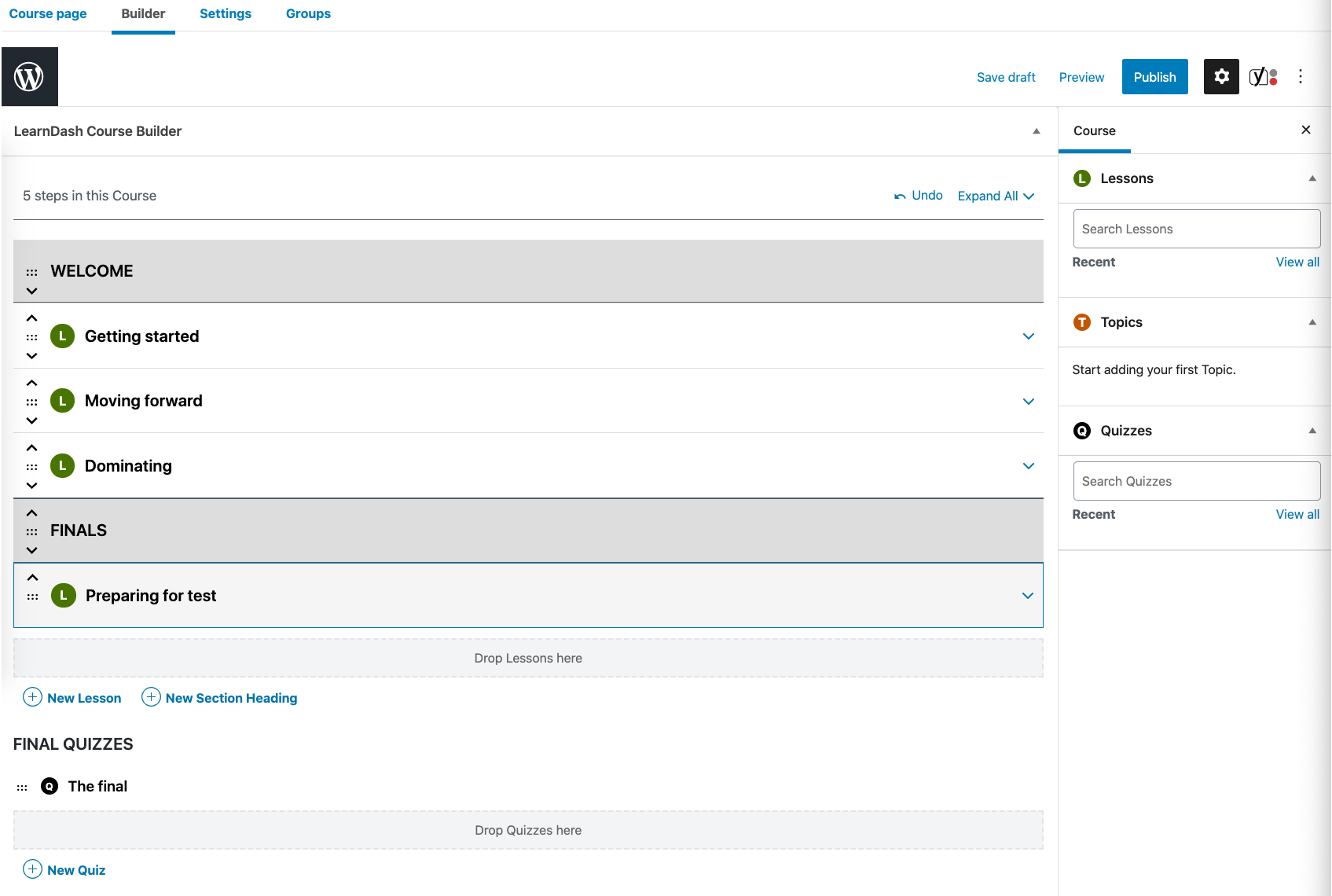Image resolution: width=1332 pixels, height=896 pixels.
Task: Expand the Getting started lesson
Action: point(1028,336)
